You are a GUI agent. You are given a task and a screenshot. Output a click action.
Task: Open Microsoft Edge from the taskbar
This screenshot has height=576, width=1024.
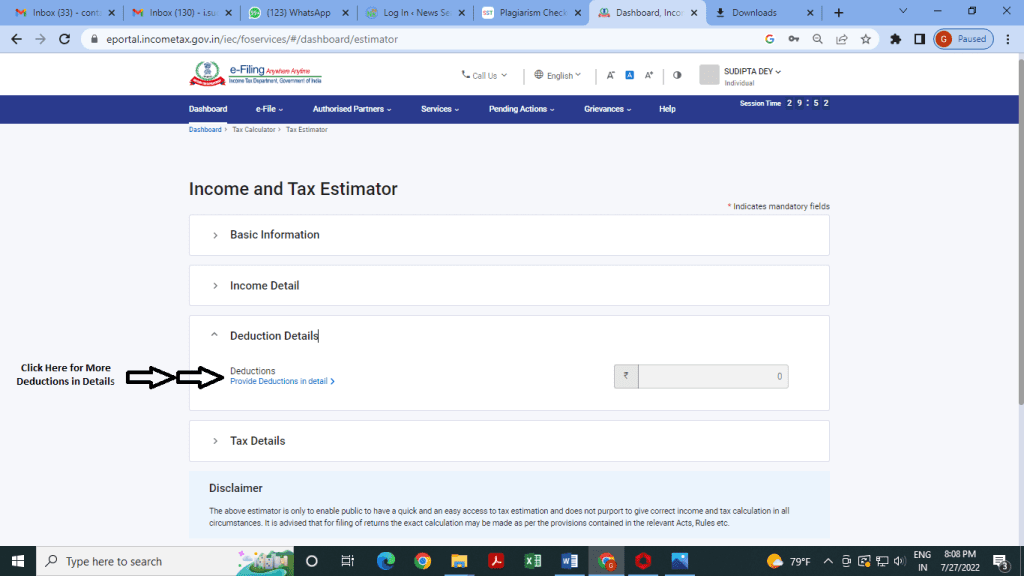(x=385, y=561)
